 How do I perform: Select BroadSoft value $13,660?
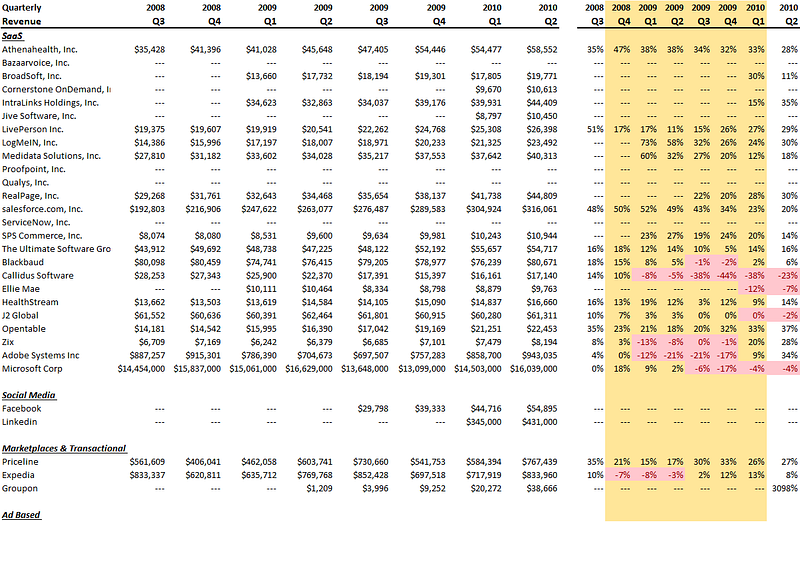click(x=261, y=76)
